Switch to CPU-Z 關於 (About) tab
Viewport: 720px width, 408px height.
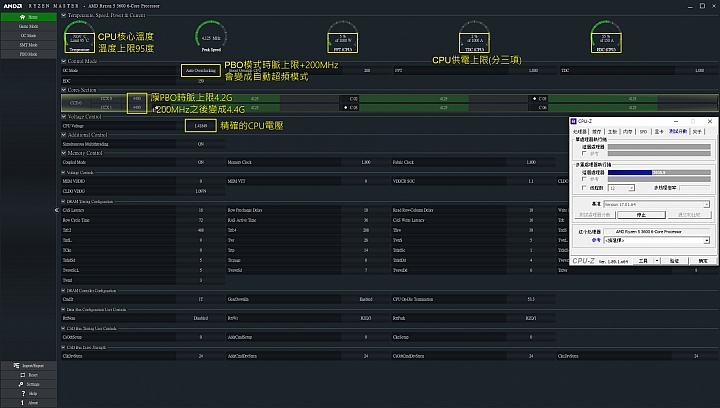697,132
